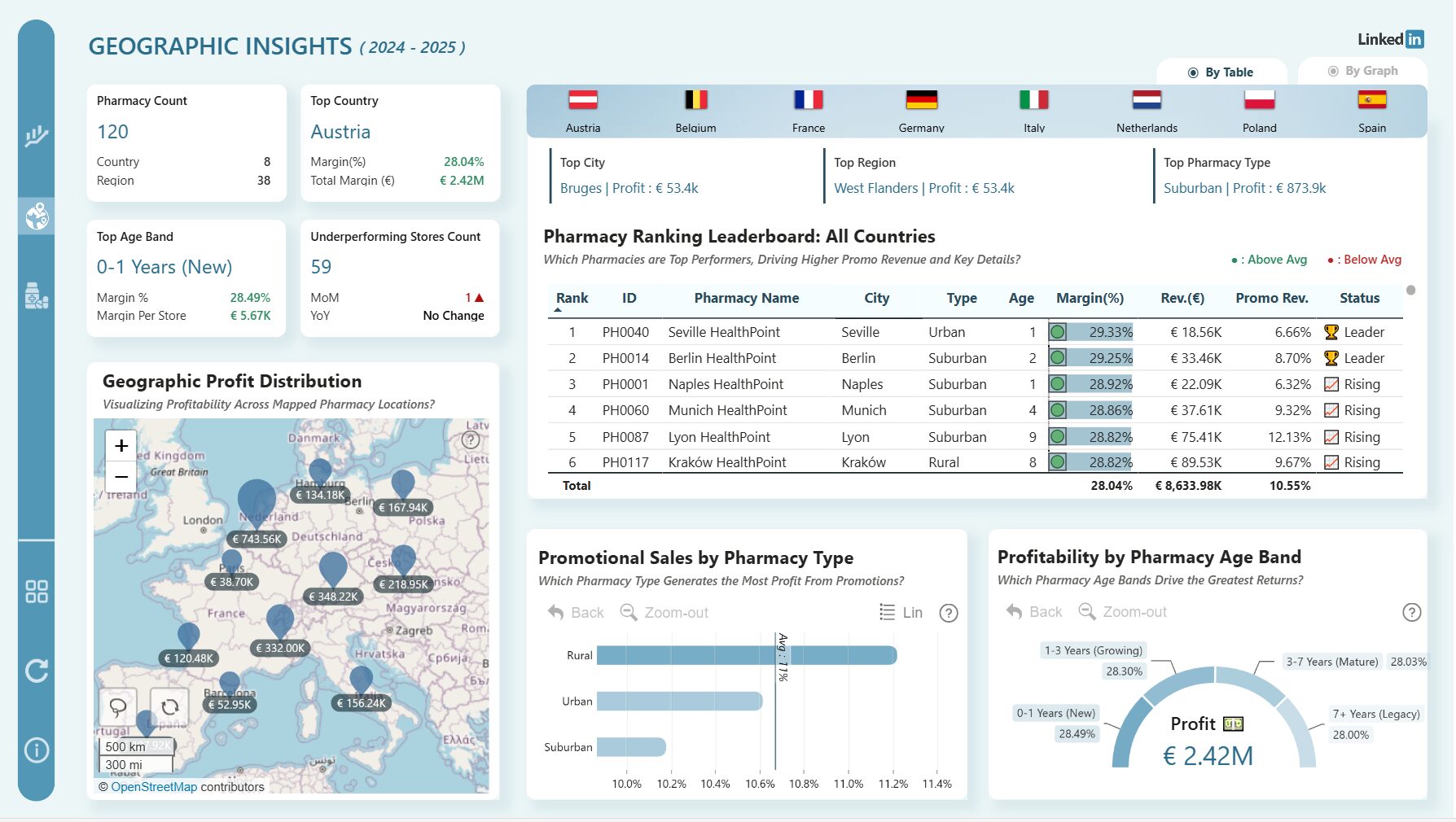The width and height of the screenshot is (1456, 822).
Task: Click the refresh icon in sidebar
Action: click(x=36, y=671)
